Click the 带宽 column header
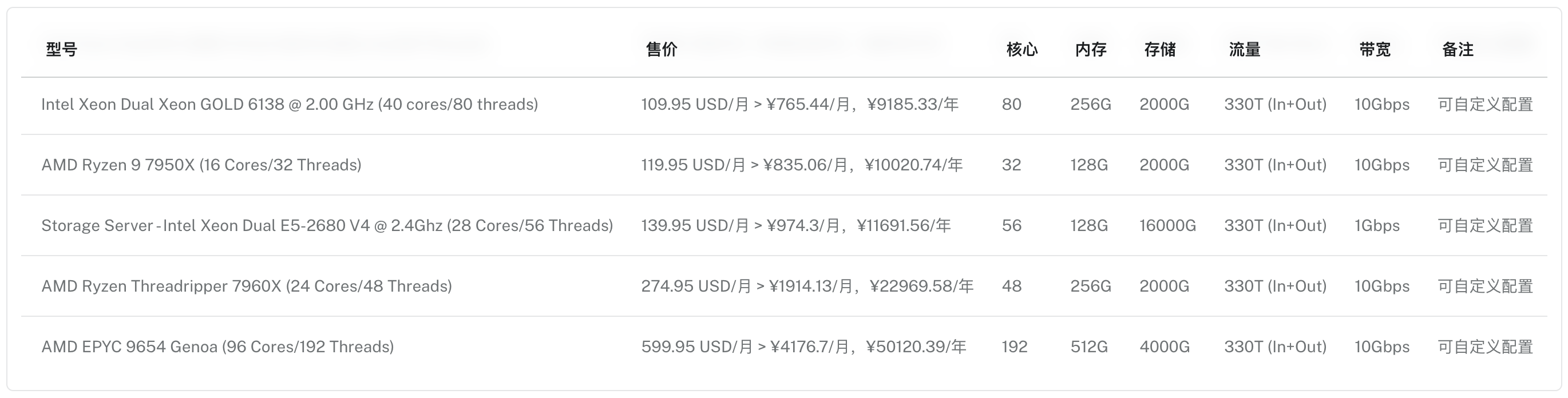The width and height of the screenshot is (1568, 398). [x=1375, y=49]
